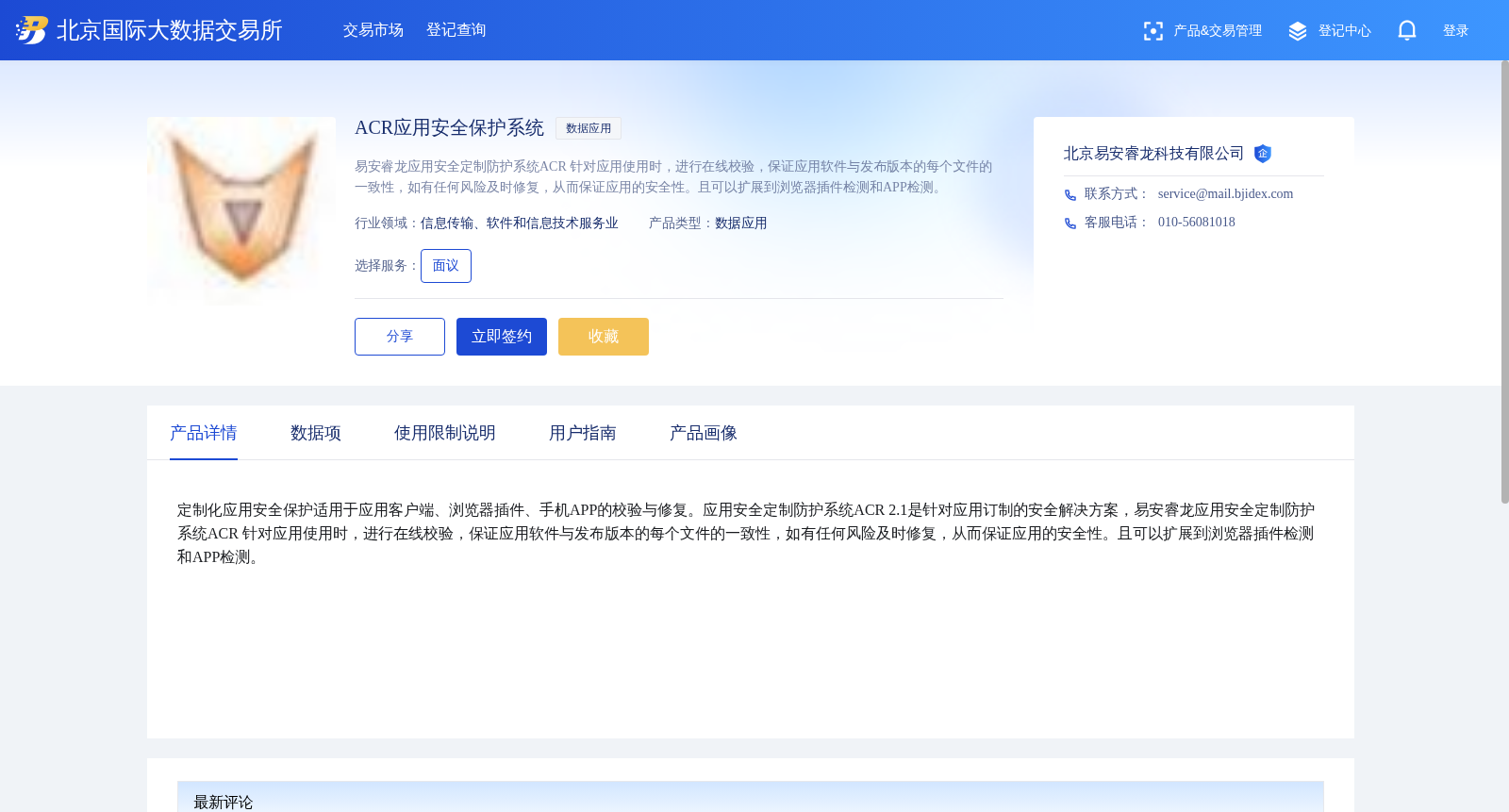This screenshot has width=1509, height=812.
Task: Click the 登录 link
Action: click(x=1456, y=31)
